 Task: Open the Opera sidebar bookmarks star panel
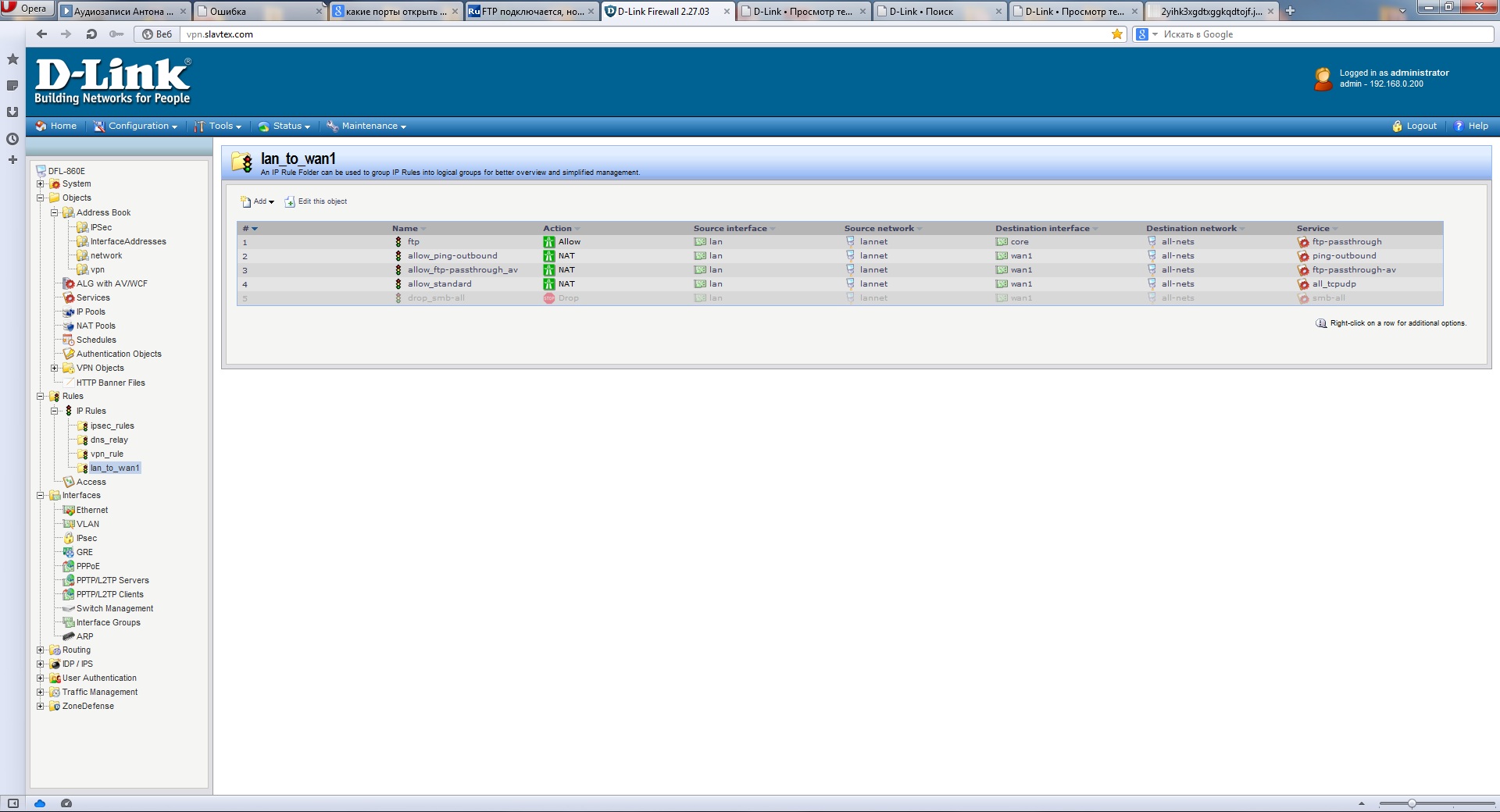[12, 59]
